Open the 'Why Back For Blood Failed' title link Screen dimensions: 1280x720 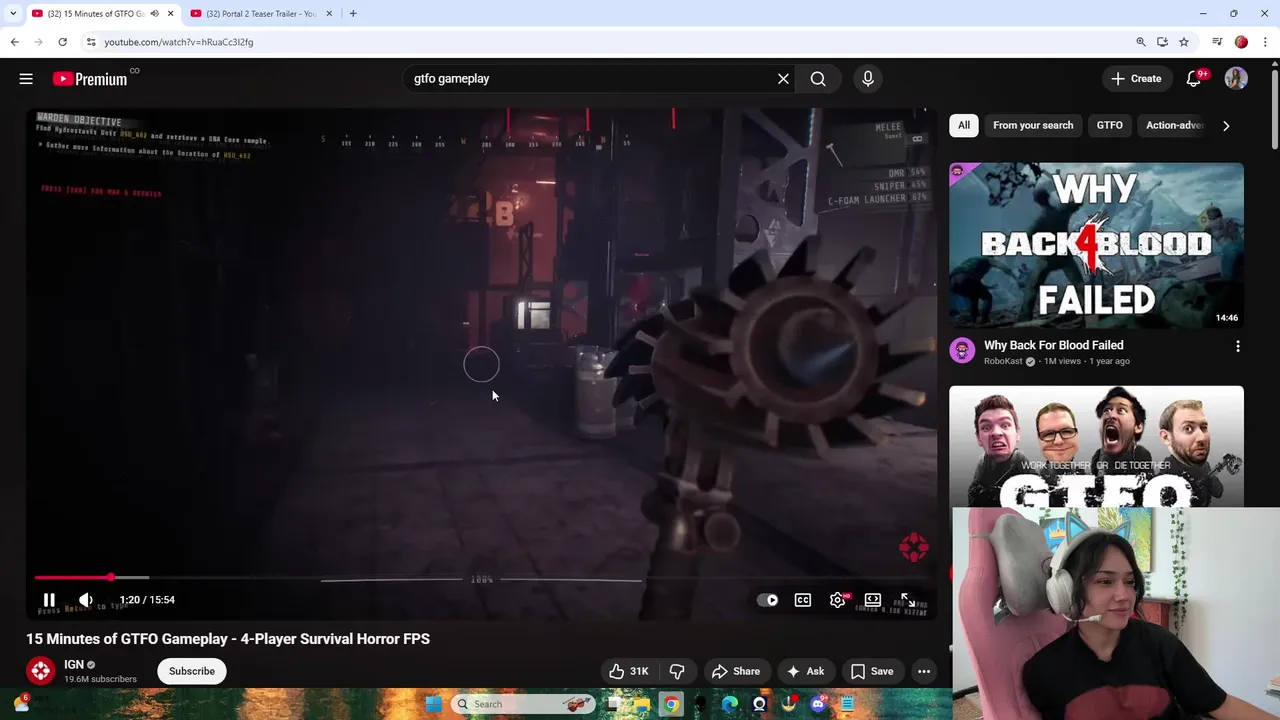click(x=1053, y=345)
